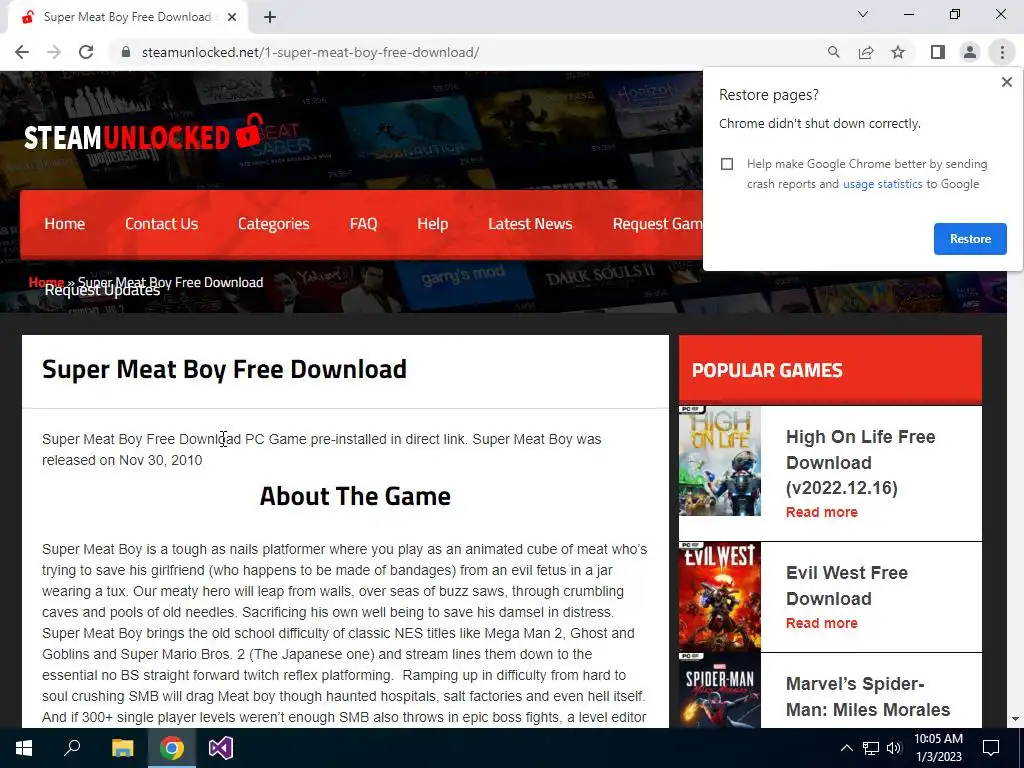The image size is (1024, 768).
Task: Open the Help menu item
Action: pyautogui.click(x=432, y=224)
